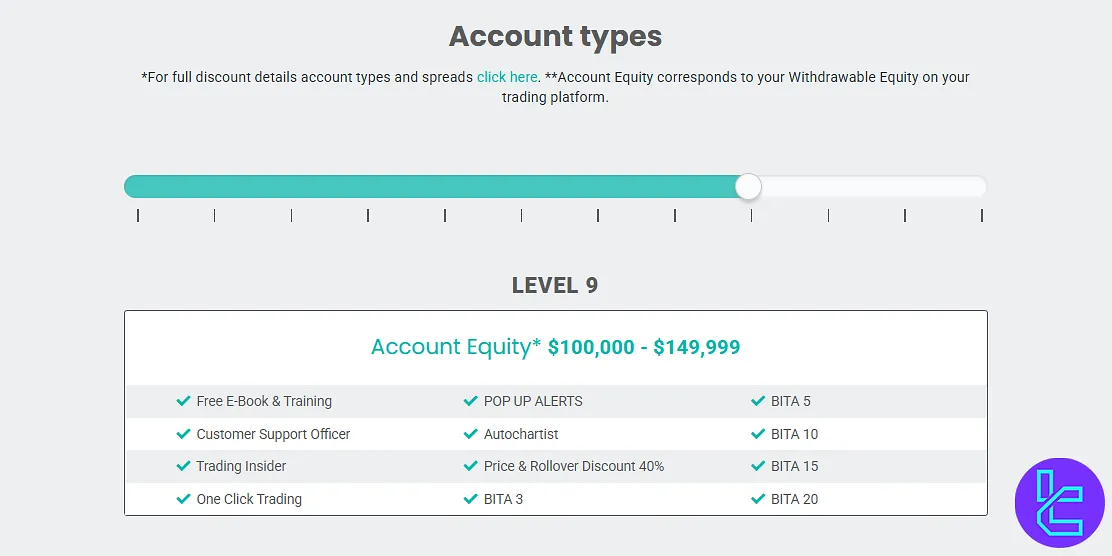Click checkmark icon beside Customer Support Officer

(x=183, y=434)
